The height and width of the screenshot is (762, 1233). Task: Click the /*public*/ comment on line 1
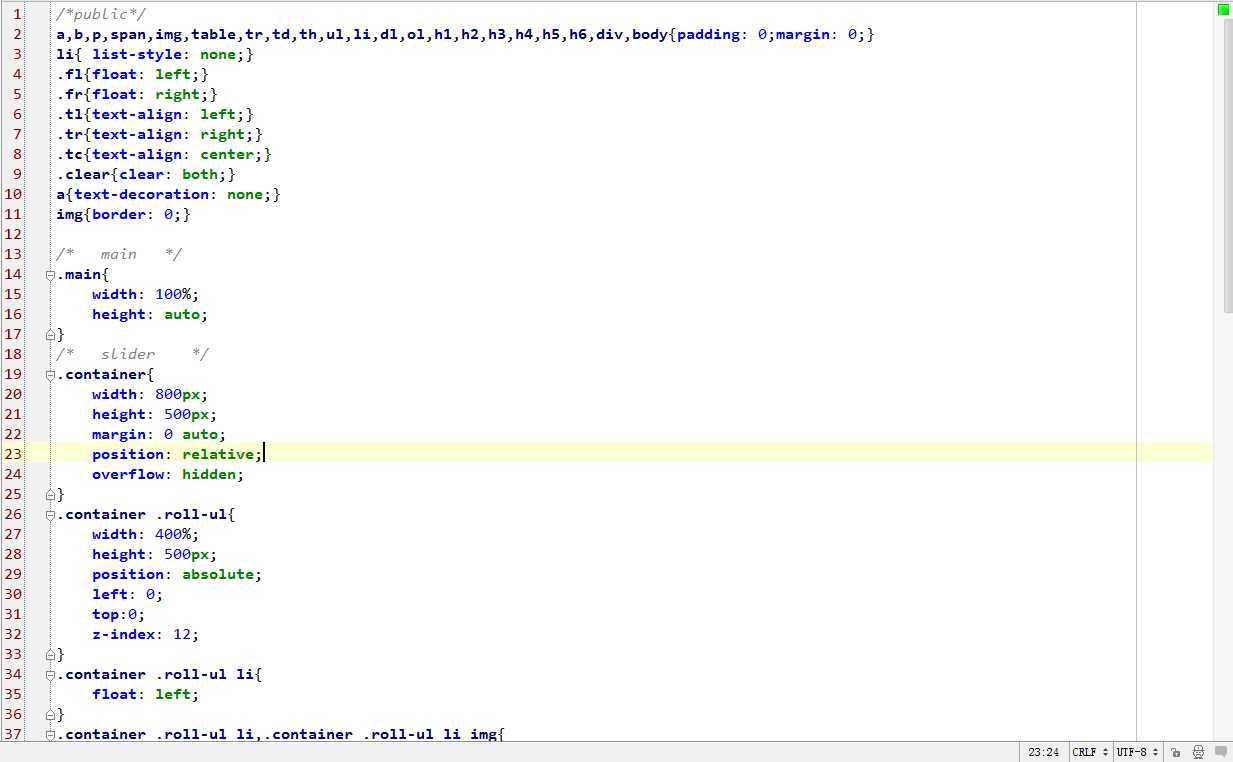tap(101, 14)
